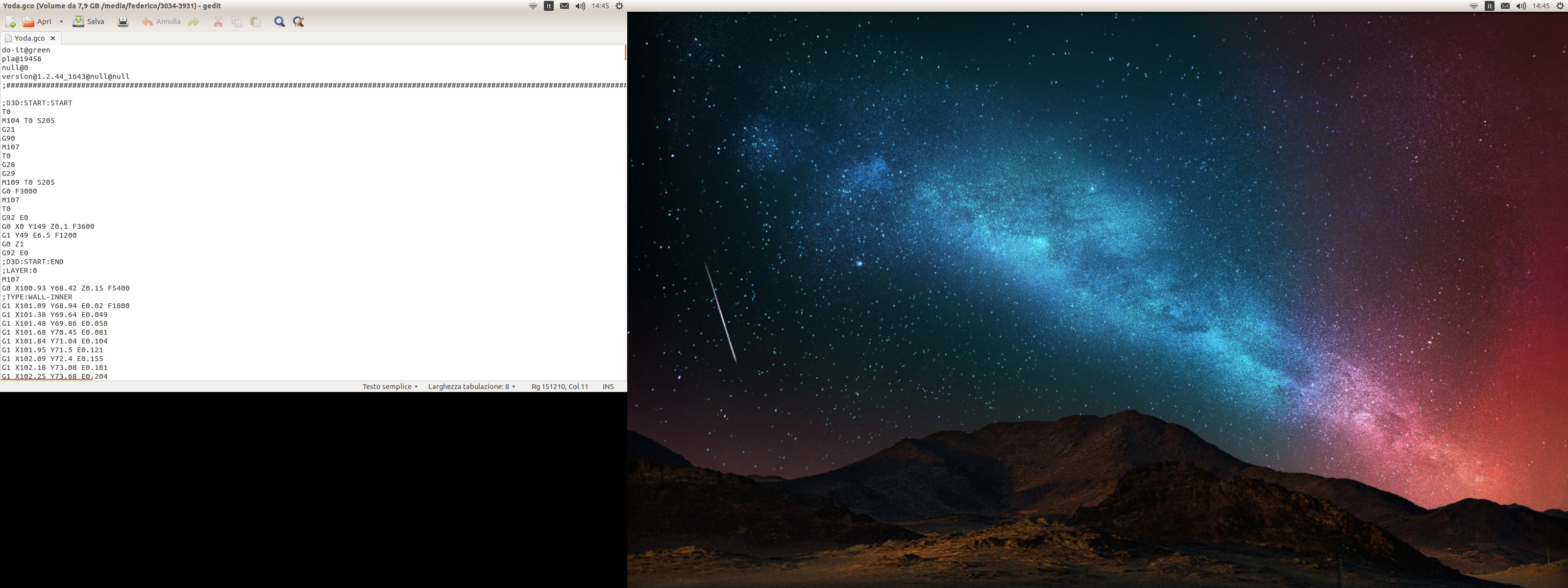Open the right monitor's Wi-Fi network indicator
The image size is (1568, 588).
pyautogui.click(x=1473, y=6)
